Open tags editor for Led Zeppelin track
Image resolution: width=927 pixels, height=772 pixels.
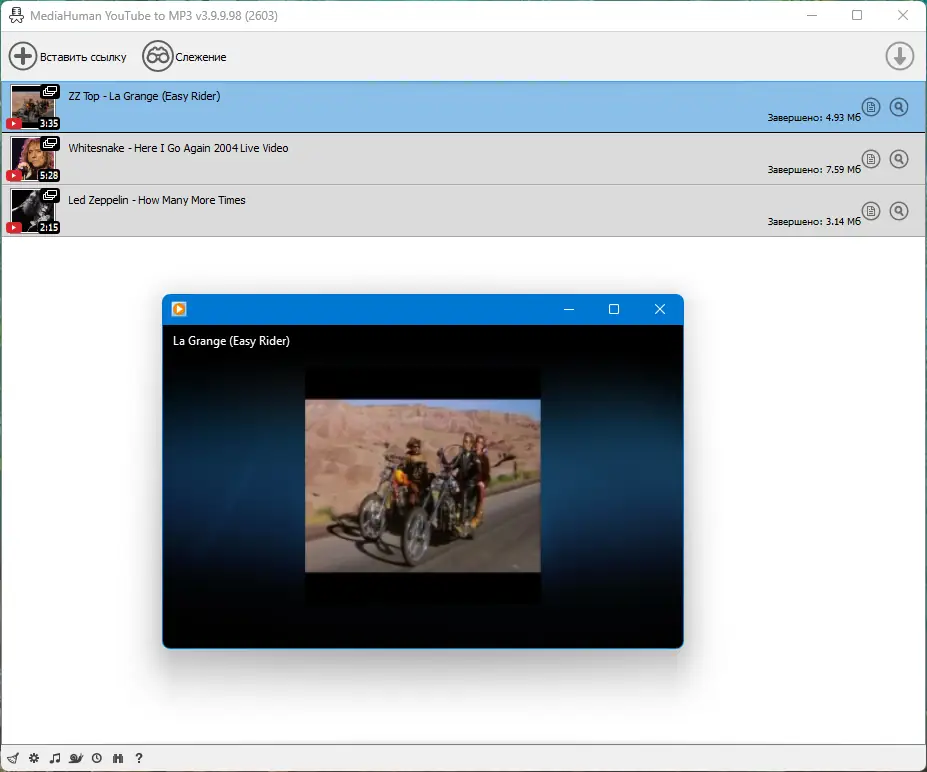[x=870, y=211]
